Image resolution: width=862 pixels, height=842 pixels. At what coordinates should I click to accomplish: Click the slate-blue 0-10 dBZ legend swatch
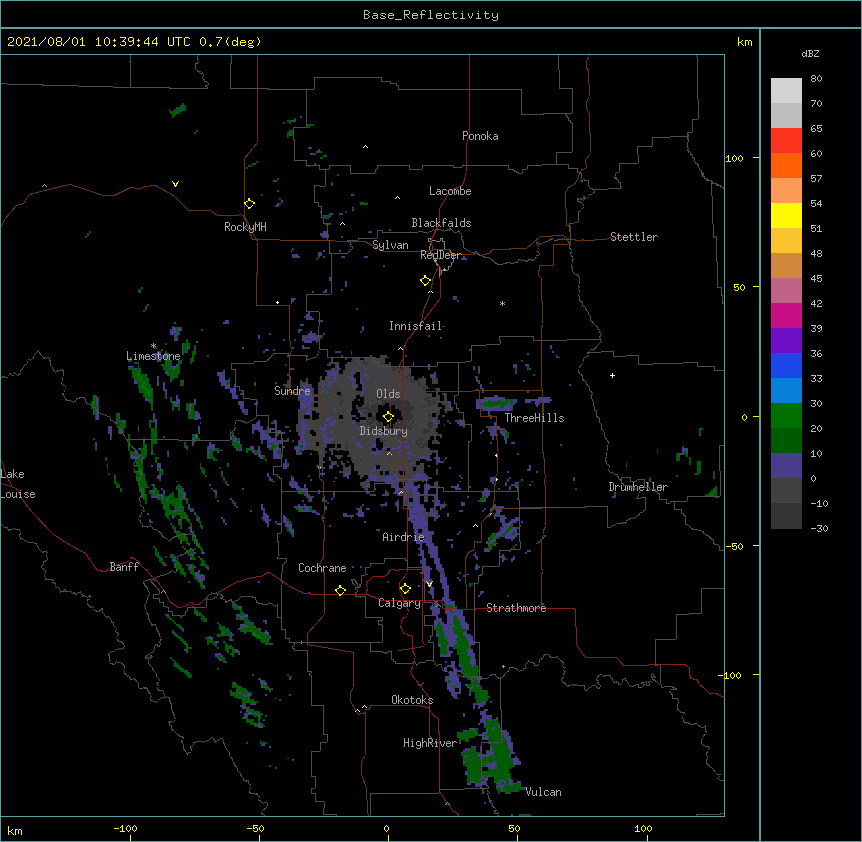pyautogui.click(x=786, y=466)
